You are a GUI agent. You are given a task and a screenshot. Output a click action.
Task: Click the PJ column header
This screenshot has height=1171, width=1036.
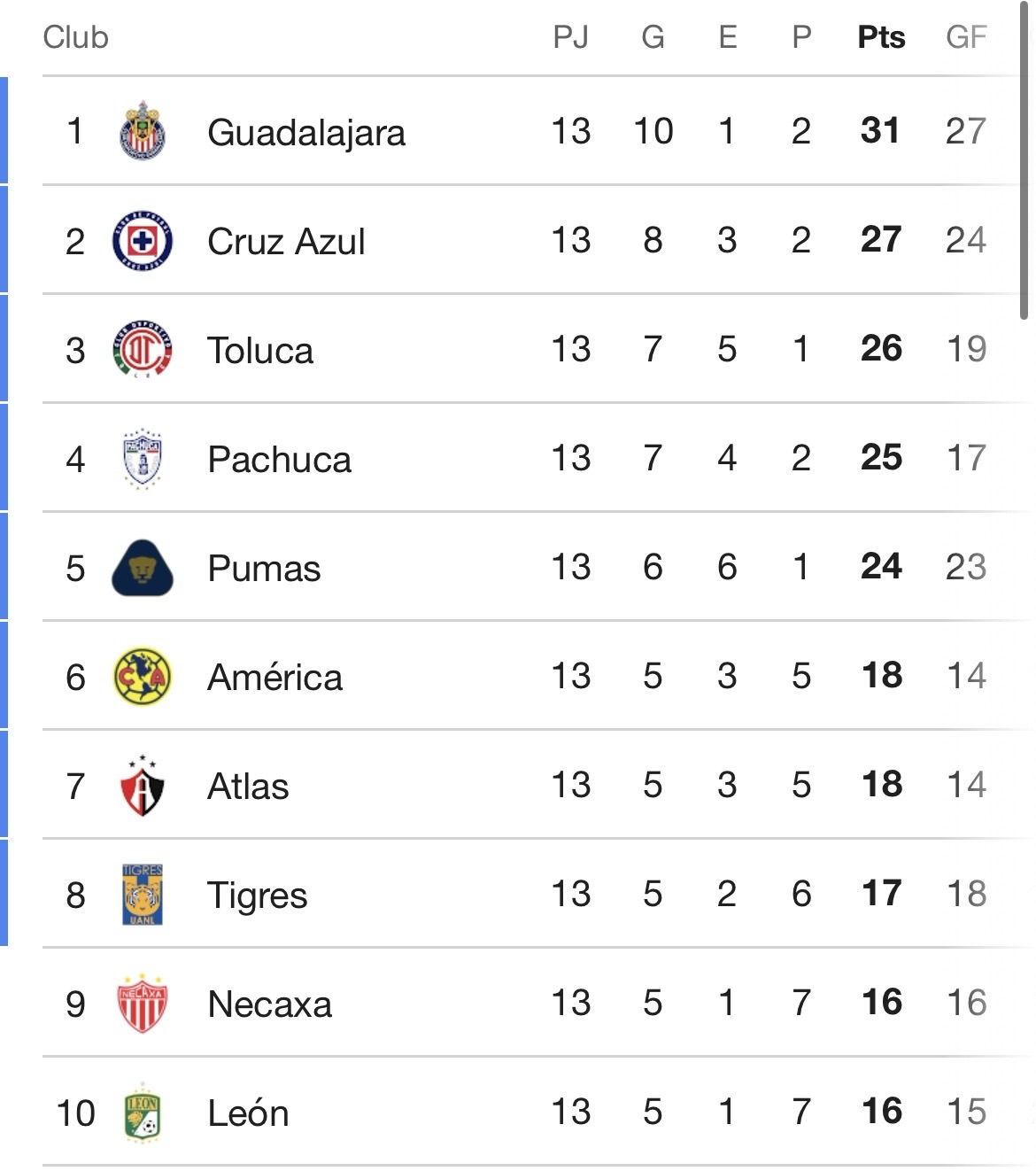pos(570,37)
